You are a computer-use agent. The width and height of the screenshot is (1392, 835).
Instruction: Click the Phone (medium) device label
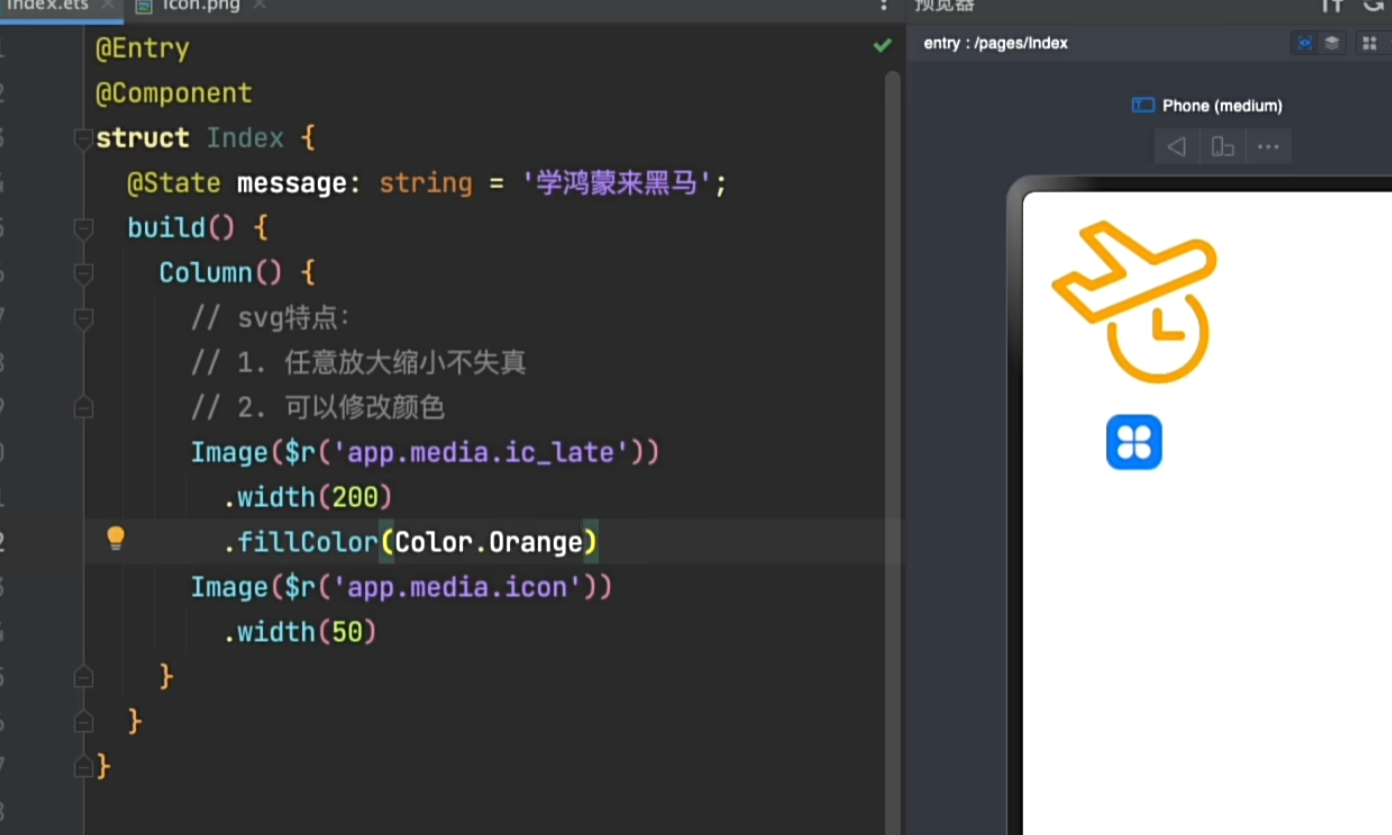pyautogui.click(x=1222, y=105)
